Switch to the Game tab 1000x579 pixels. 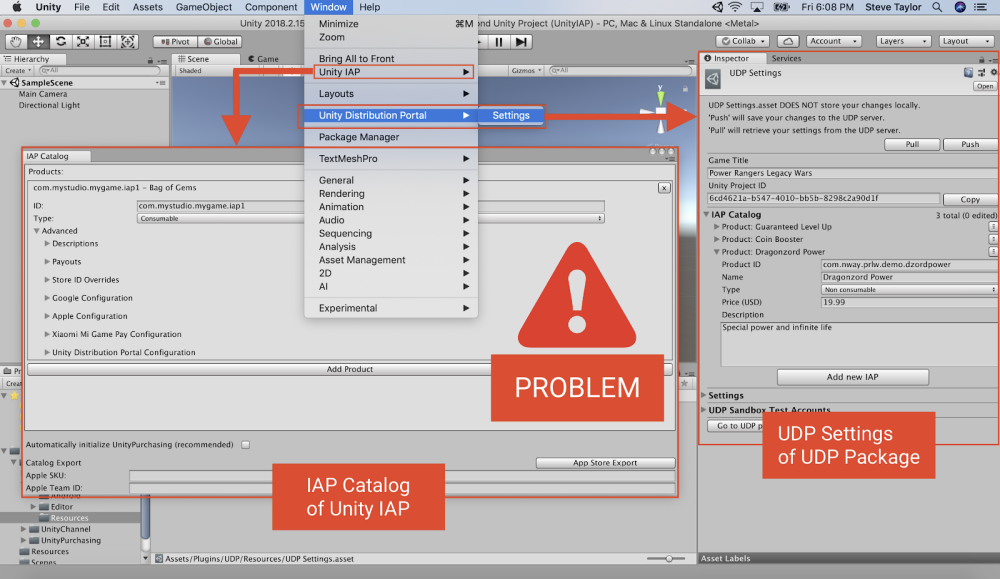(263, 59)
